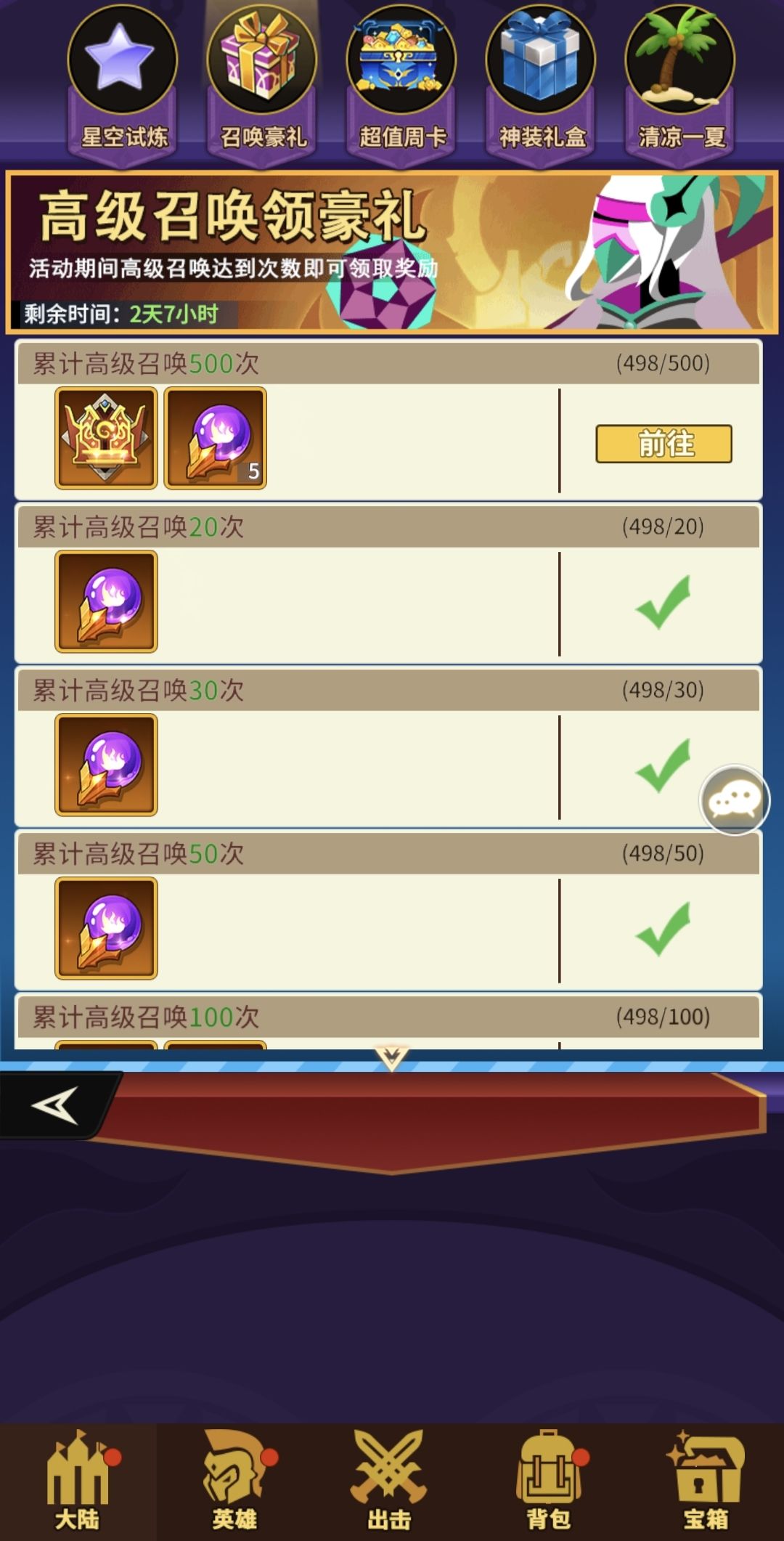Open the 宝箱 treasure chest menu
This screenshot has width=784, height=1541.
[705, 1480]
